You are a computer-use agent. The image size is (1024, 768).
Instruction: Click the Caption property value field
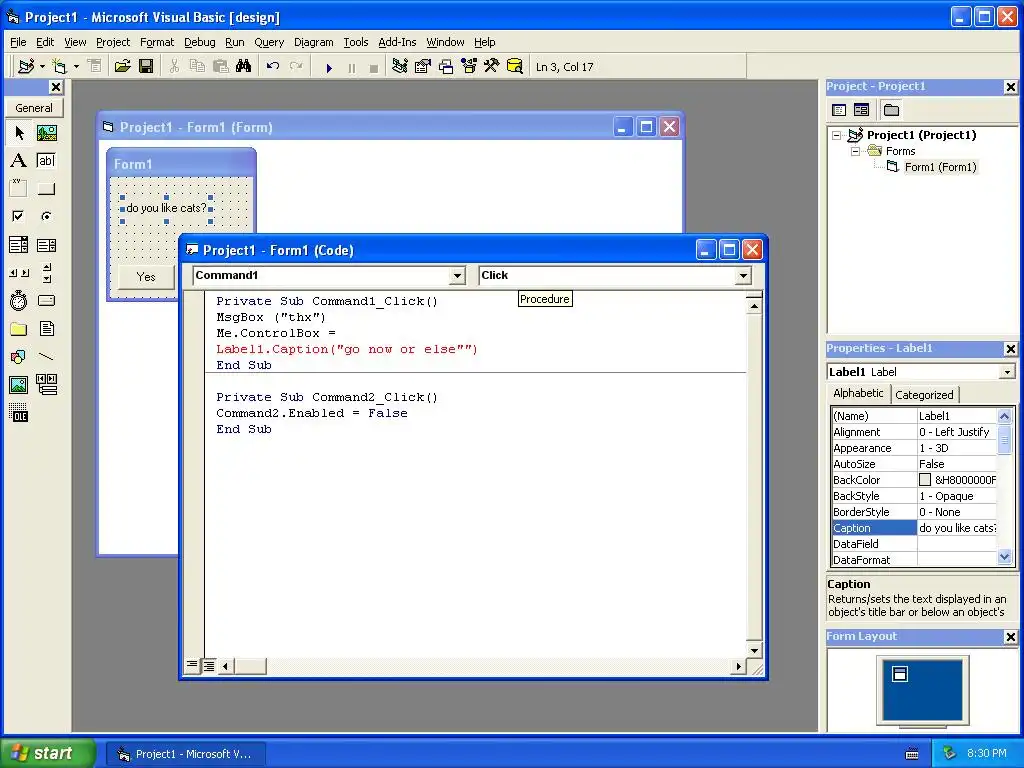(957, 528)
